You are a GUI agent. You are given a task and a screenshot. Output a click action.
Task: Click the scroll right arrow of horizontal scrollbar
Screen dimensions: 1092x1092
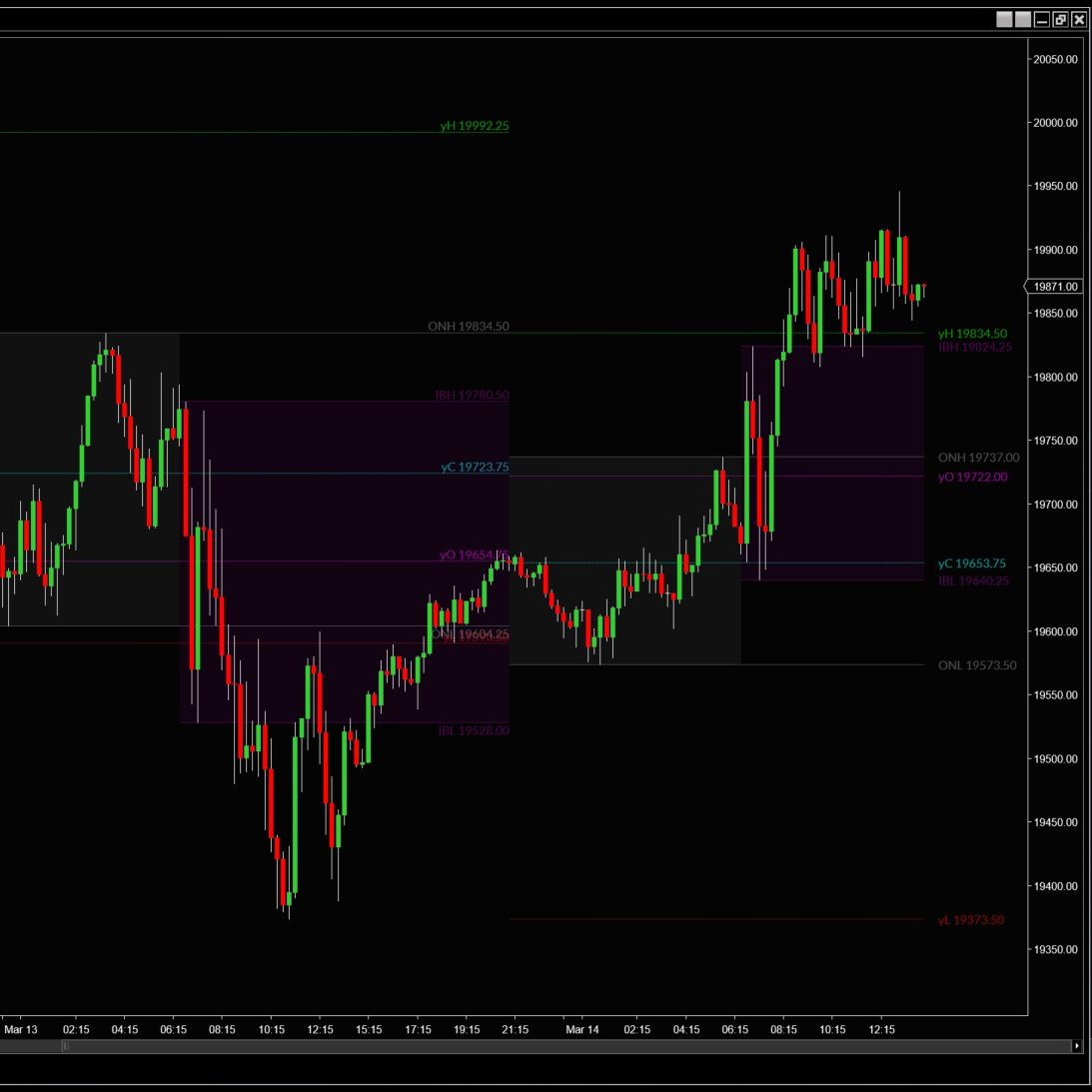point(1077,1046)
